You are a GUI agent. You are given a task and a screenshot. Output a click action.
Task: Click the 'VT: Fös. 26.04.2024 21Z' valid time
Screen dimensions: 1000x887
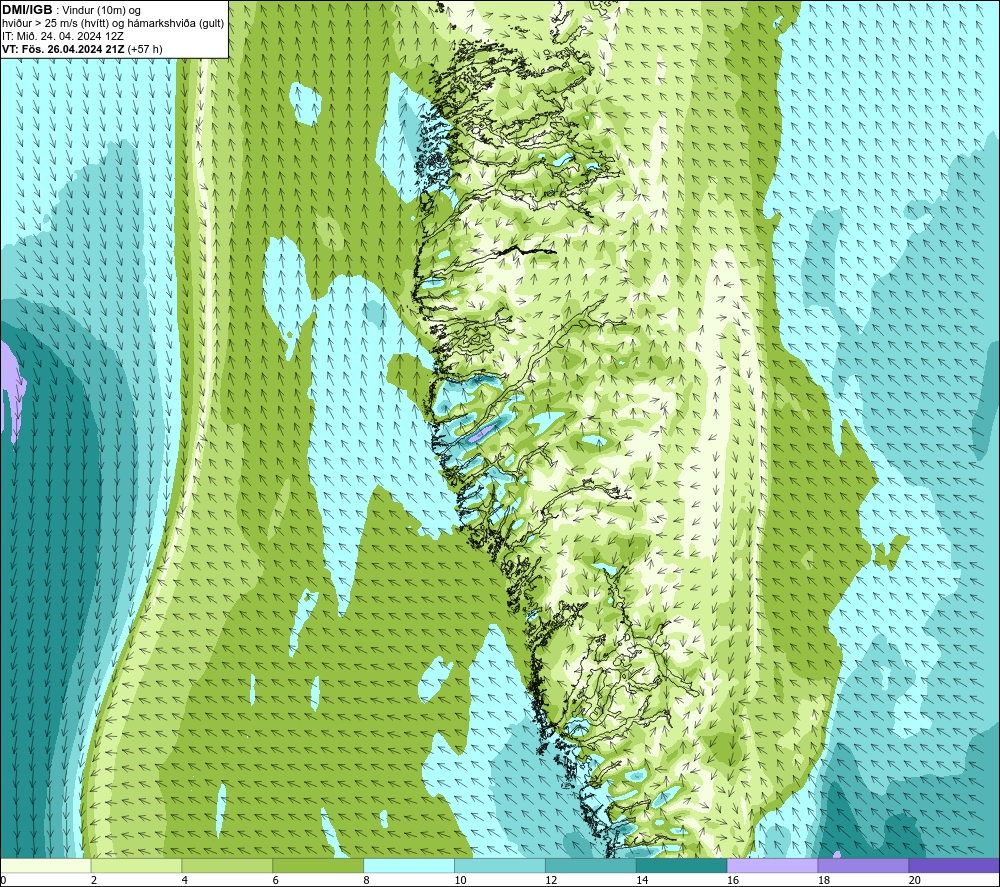coord(63,48)
